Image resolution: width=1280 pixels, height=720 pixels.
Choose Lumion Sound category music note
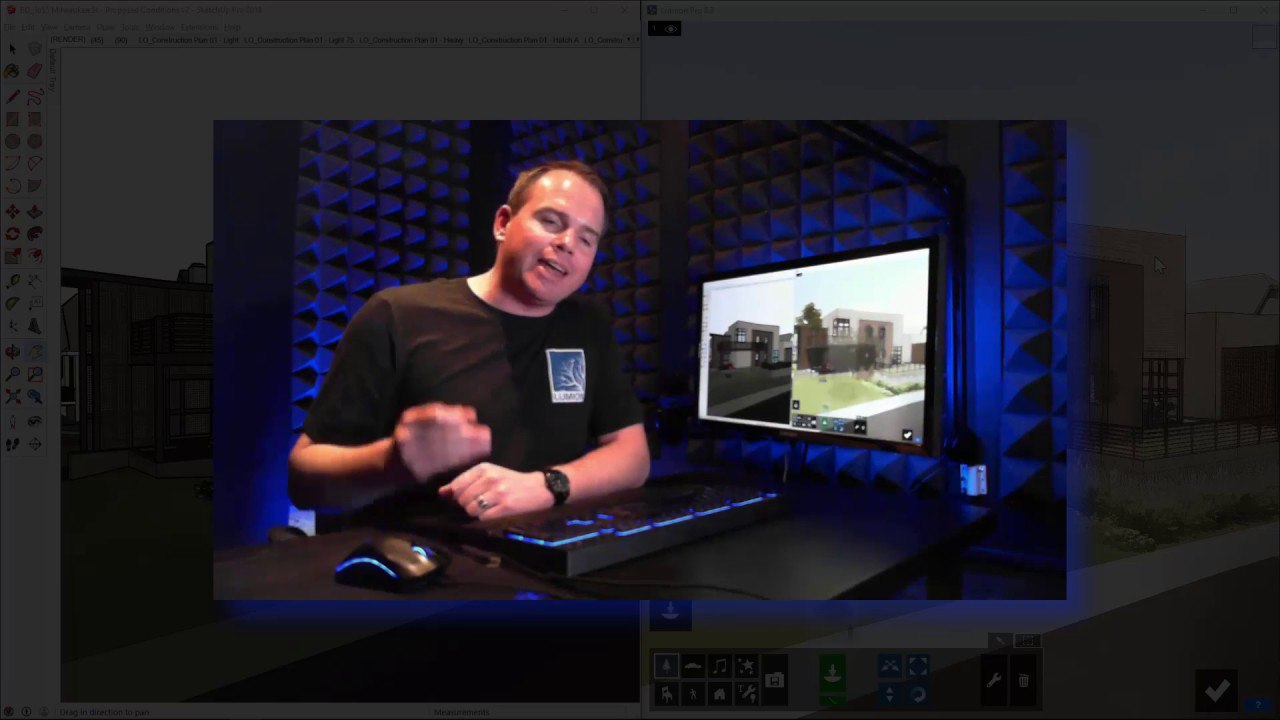[x=720, y=666]
